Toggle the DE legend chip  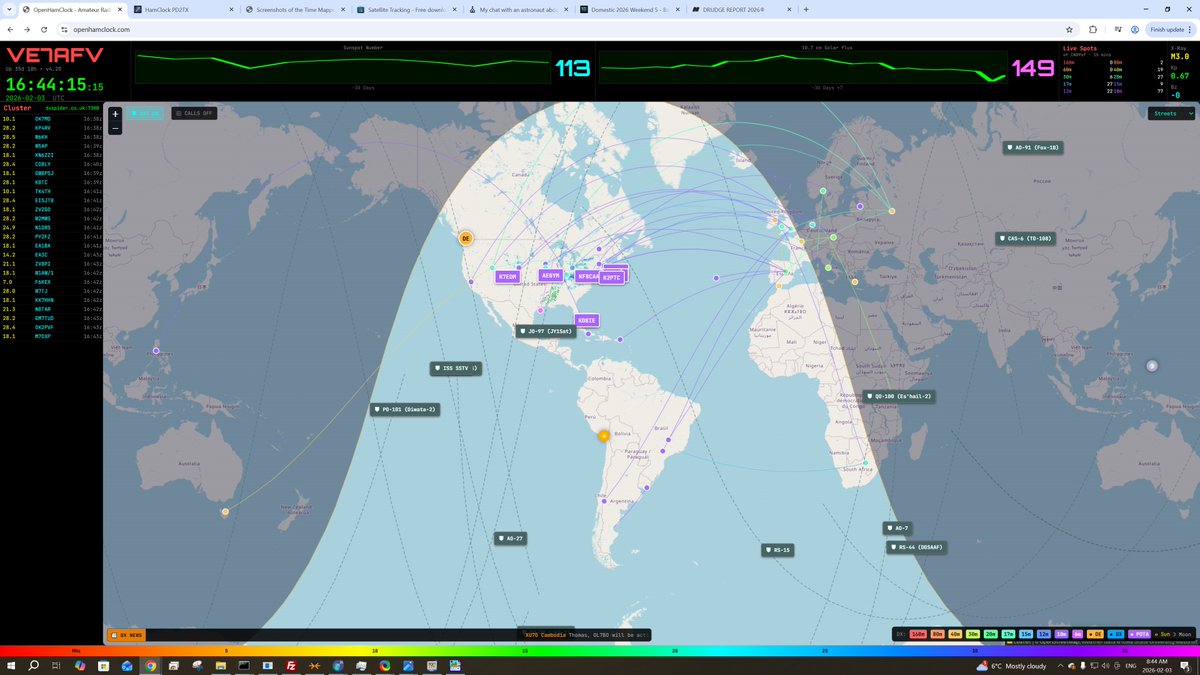[1096, 634]
